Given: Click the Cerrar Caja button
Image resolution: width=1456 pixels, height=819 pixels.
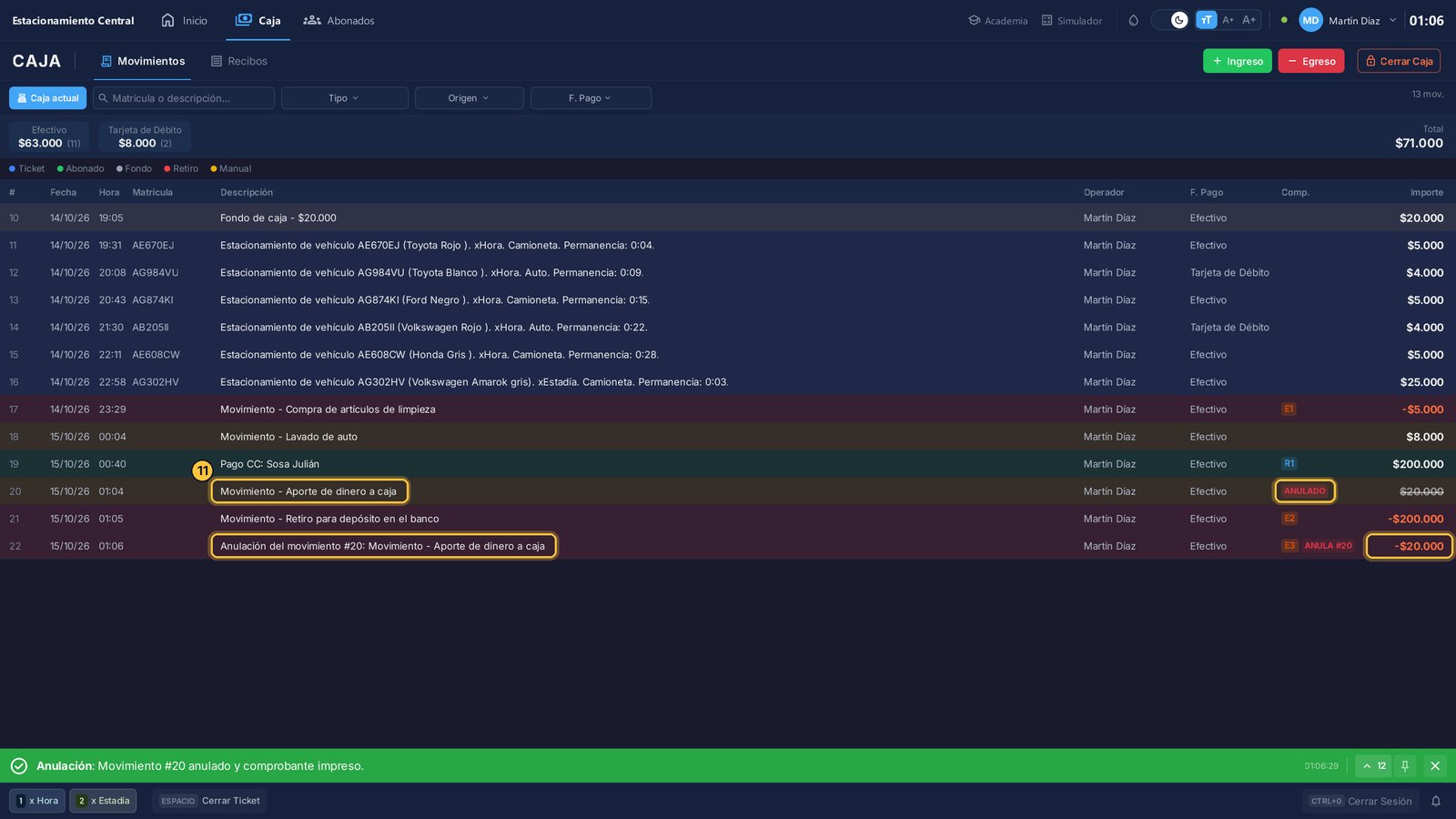Looking at the screenshot, I should (1399, 61).
